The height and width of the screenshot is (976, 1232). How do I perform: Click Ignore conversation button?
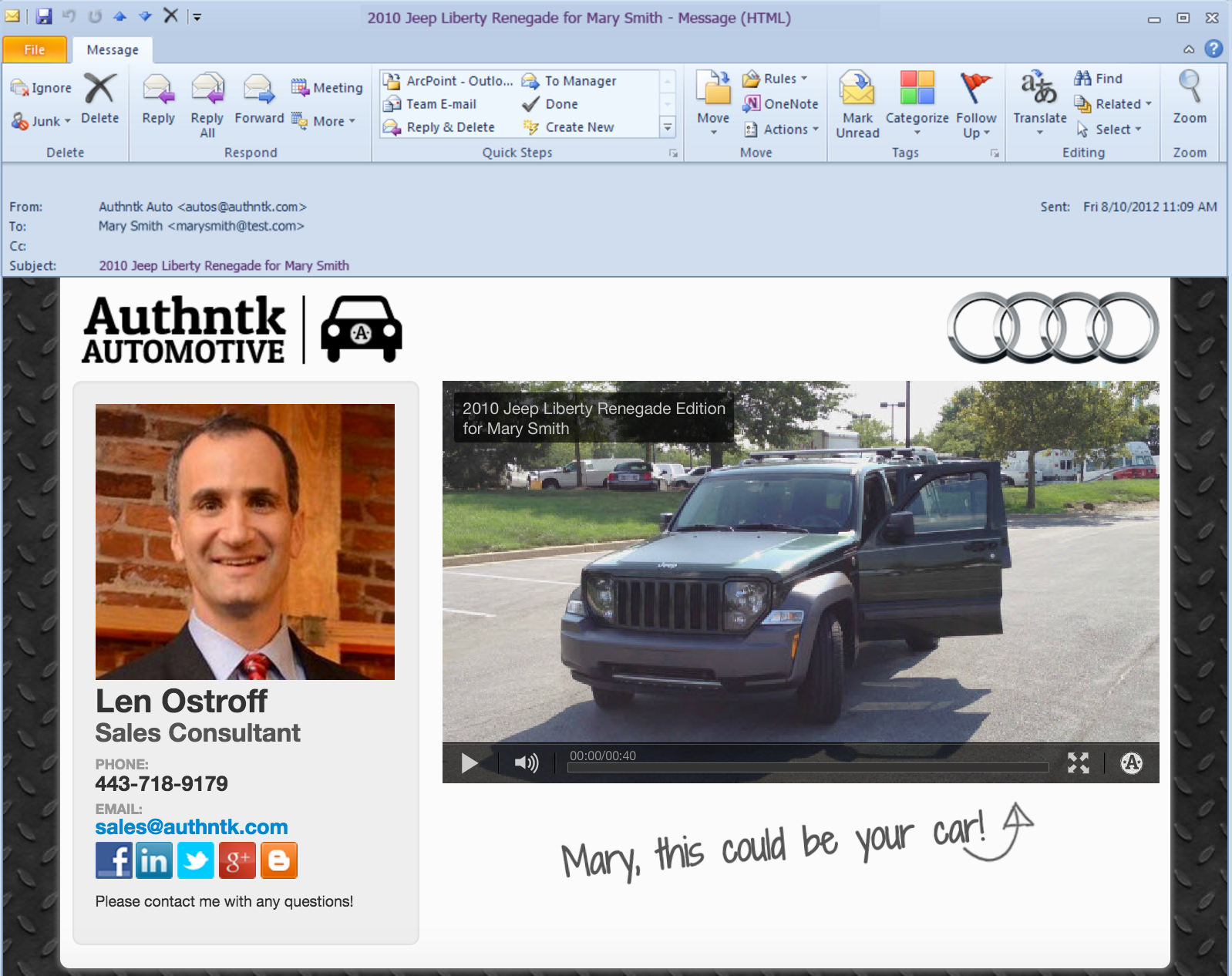[x=41, y=88]
